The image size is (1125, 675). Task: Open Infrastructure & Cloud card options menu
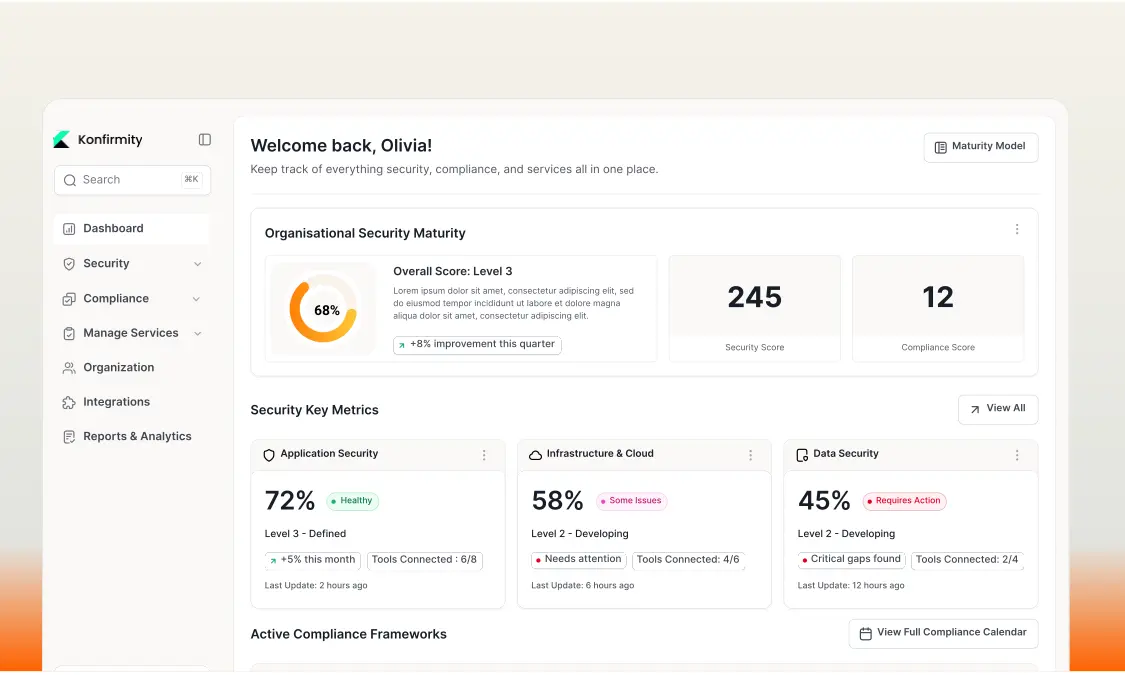click(x=750, y=455)
